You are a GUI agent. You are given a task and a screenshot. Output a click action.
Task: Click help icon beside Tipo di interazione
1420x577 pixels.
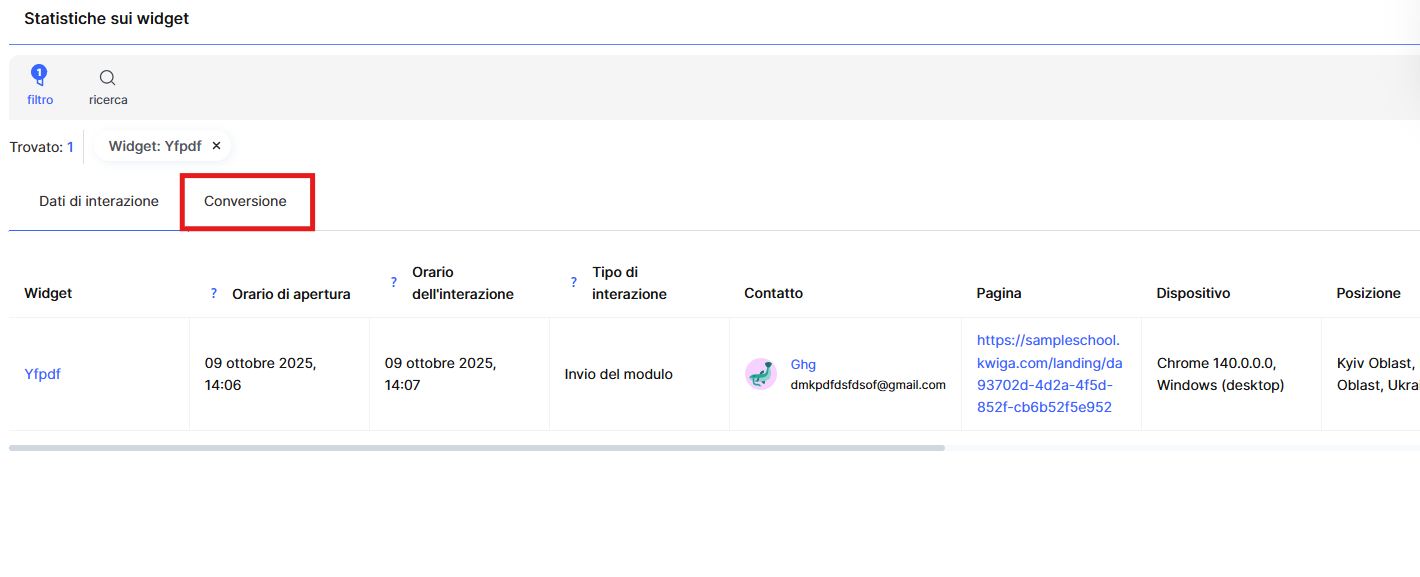(573, 283)
